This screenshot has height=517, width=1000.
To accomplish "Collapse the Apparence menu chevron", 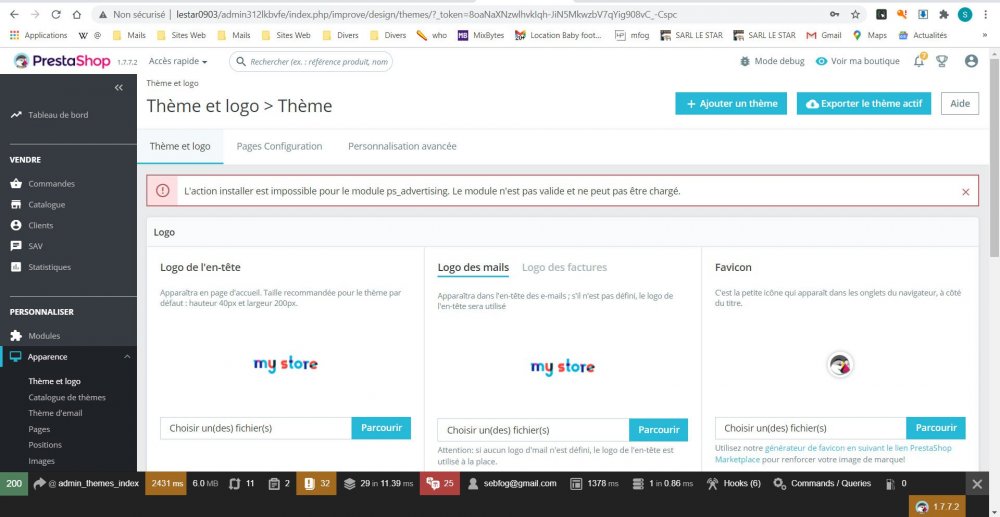I will tap(127, 357).
